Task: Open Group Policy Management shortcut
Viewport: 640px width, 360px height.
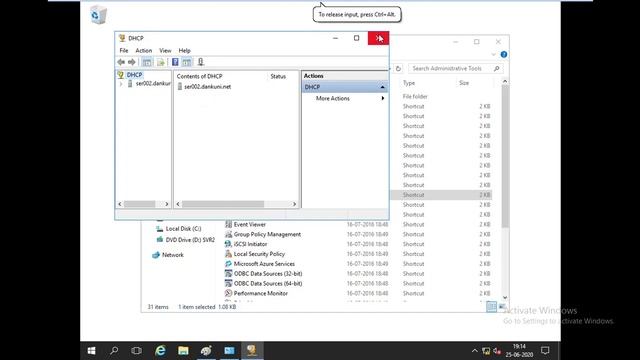Action: [x=267, y=234]
